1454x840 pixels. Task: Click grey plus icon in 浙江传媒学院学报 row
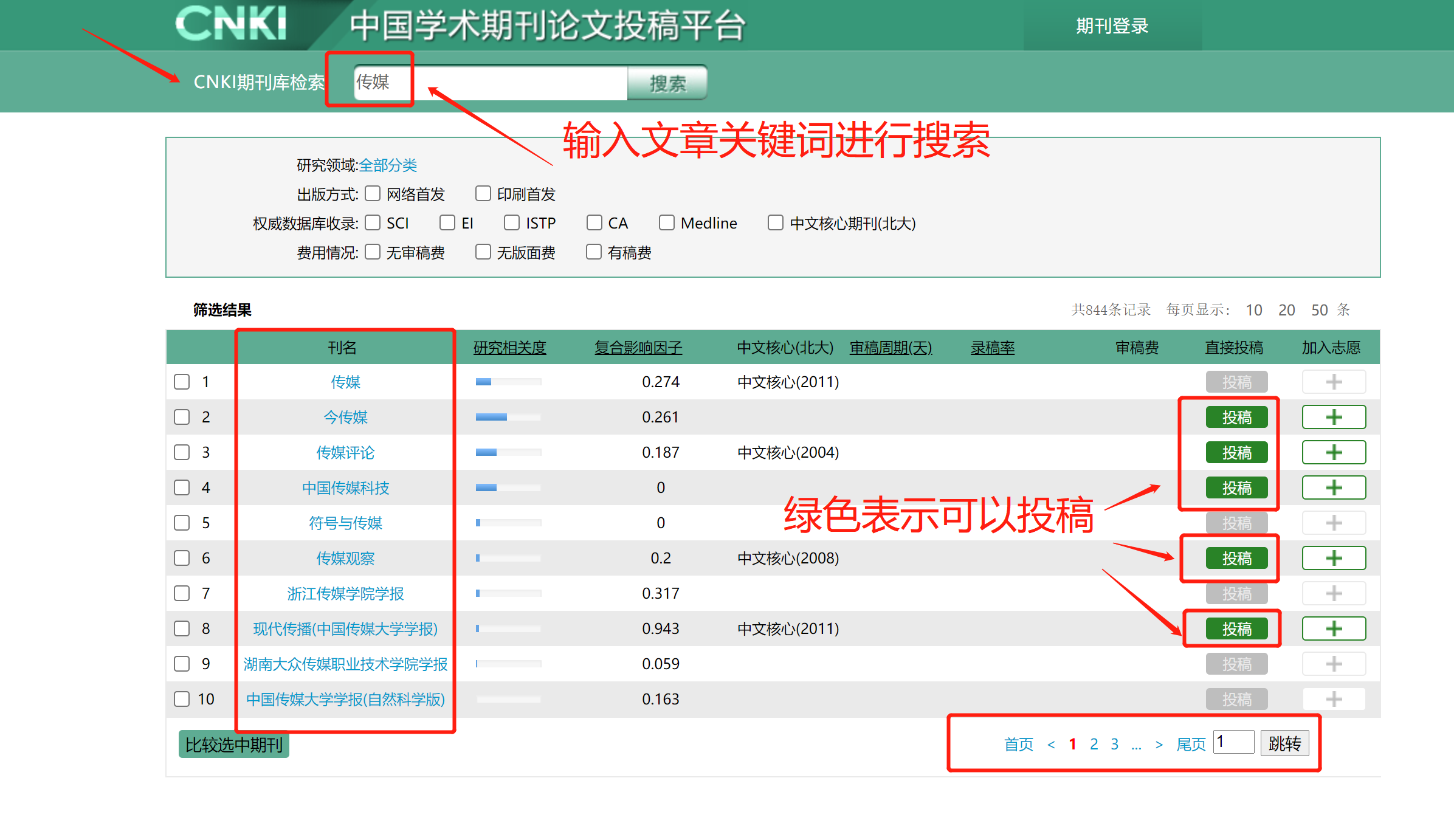[x=1334, y=593]
